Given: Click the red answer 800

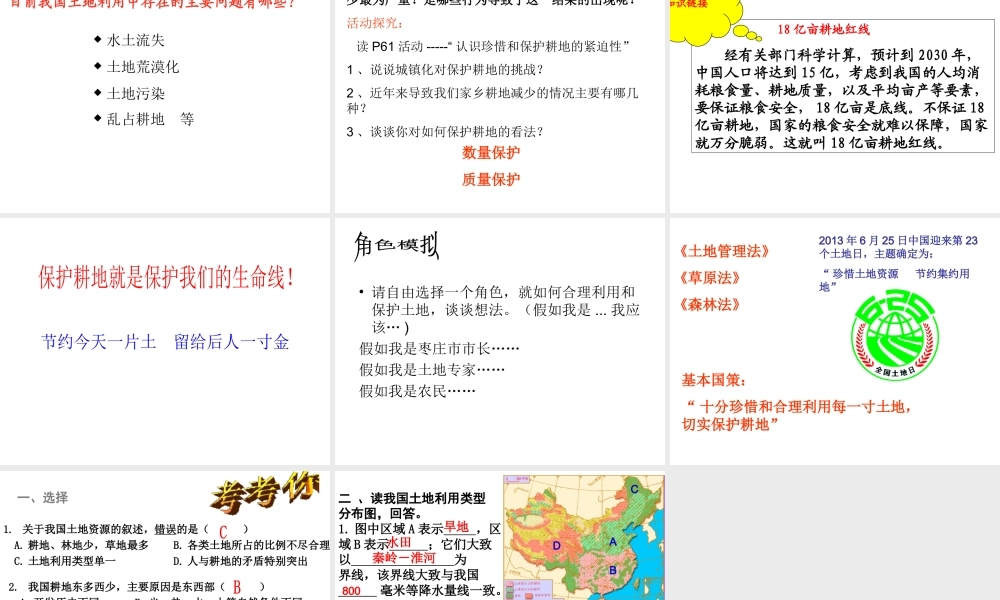Looking at the screenshot, I should pos(351,591).
